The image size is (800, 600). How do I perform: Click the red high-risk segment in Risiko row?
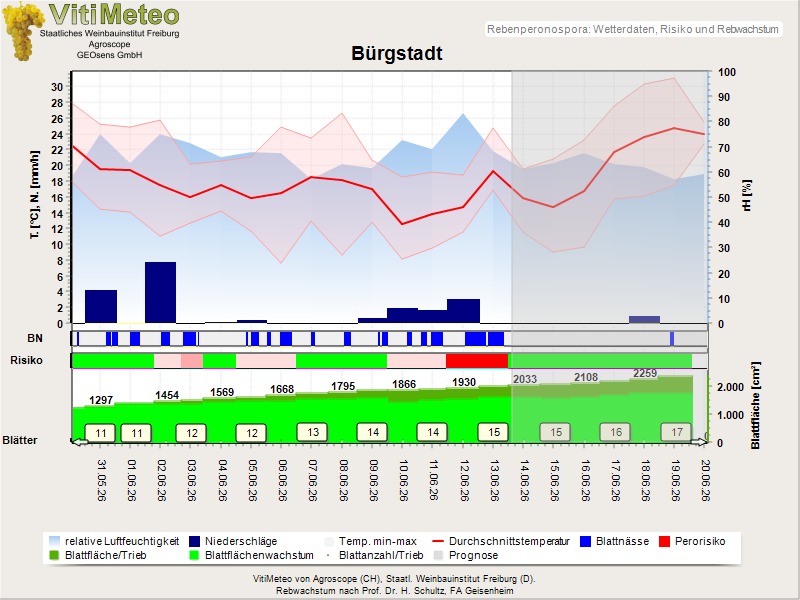click(477, 361)
